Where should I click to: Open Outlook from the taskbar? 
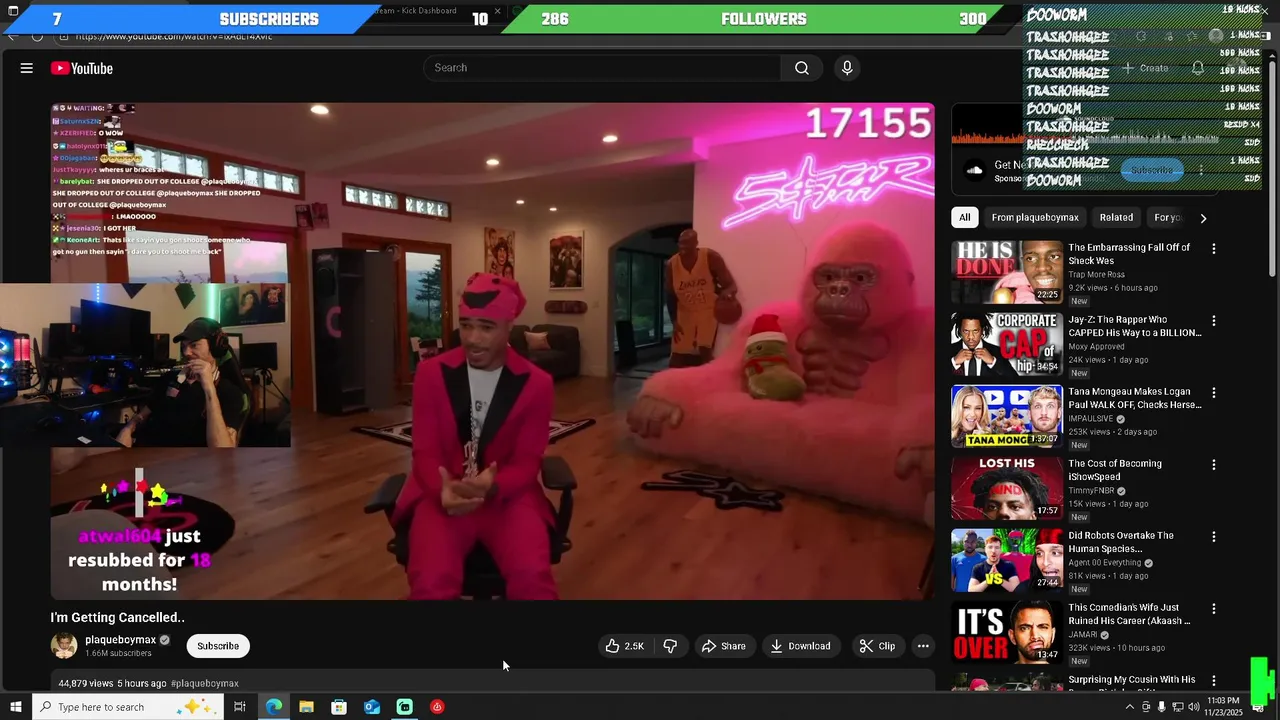[x=372, y=707]
